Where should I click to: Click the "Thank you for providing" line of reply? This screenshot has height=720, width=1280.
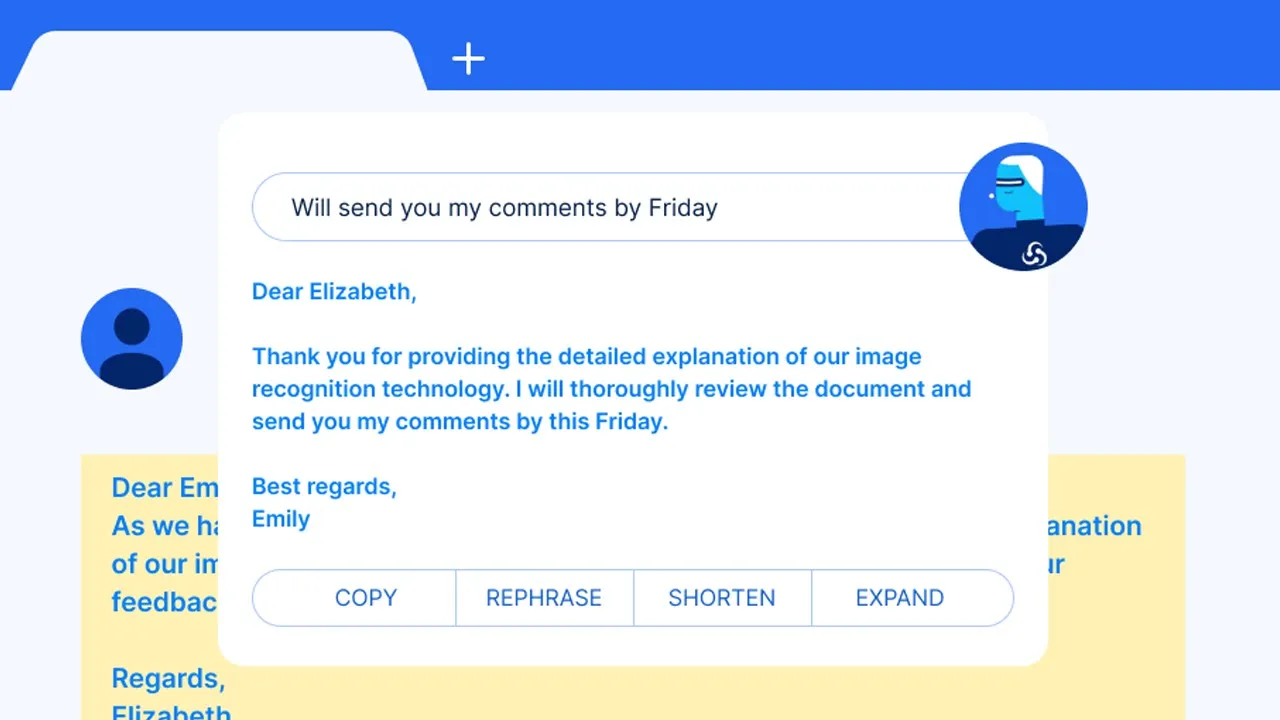[x=586, y=357]
